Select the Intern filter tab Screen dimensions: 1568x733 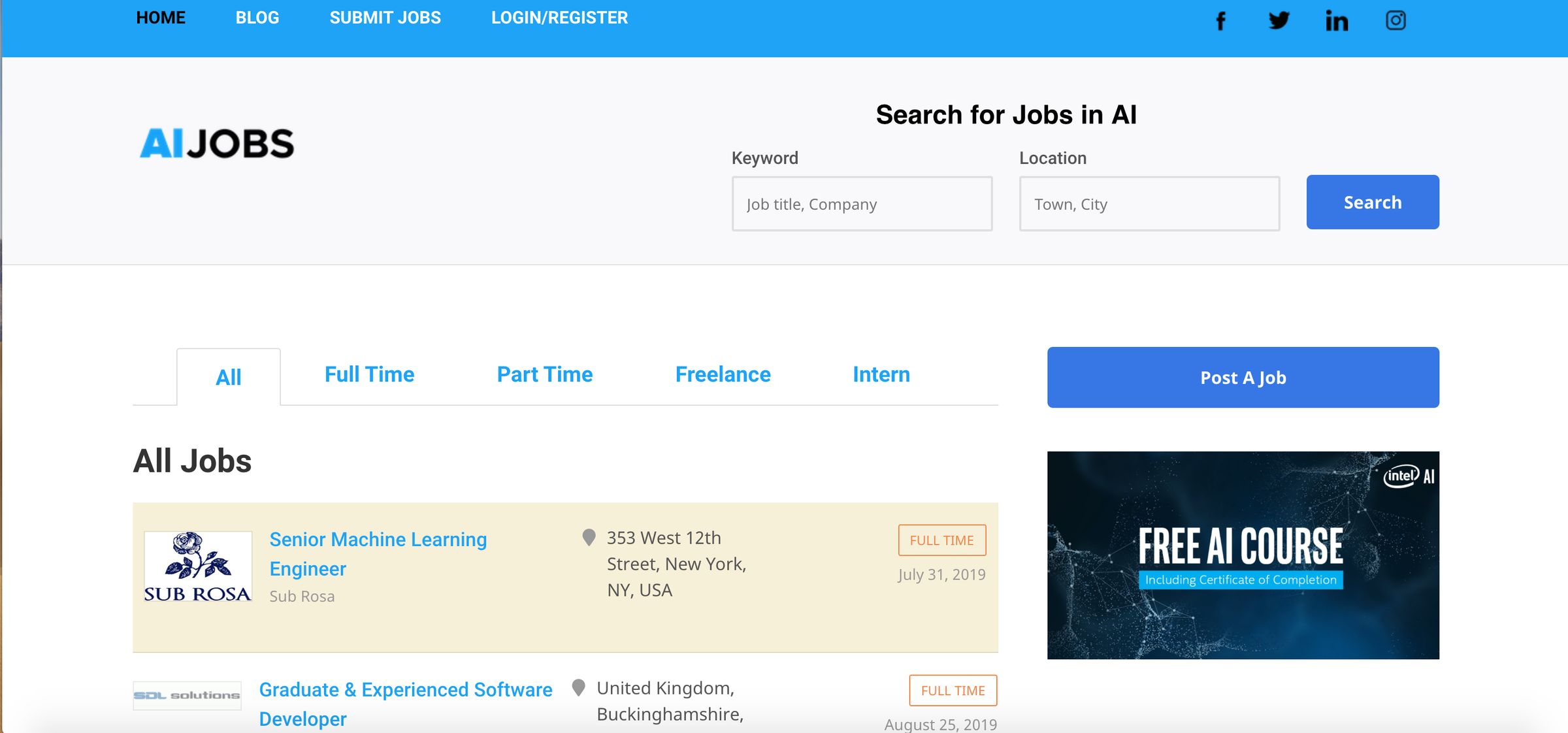pyautogui.click(x=881, y=374)
